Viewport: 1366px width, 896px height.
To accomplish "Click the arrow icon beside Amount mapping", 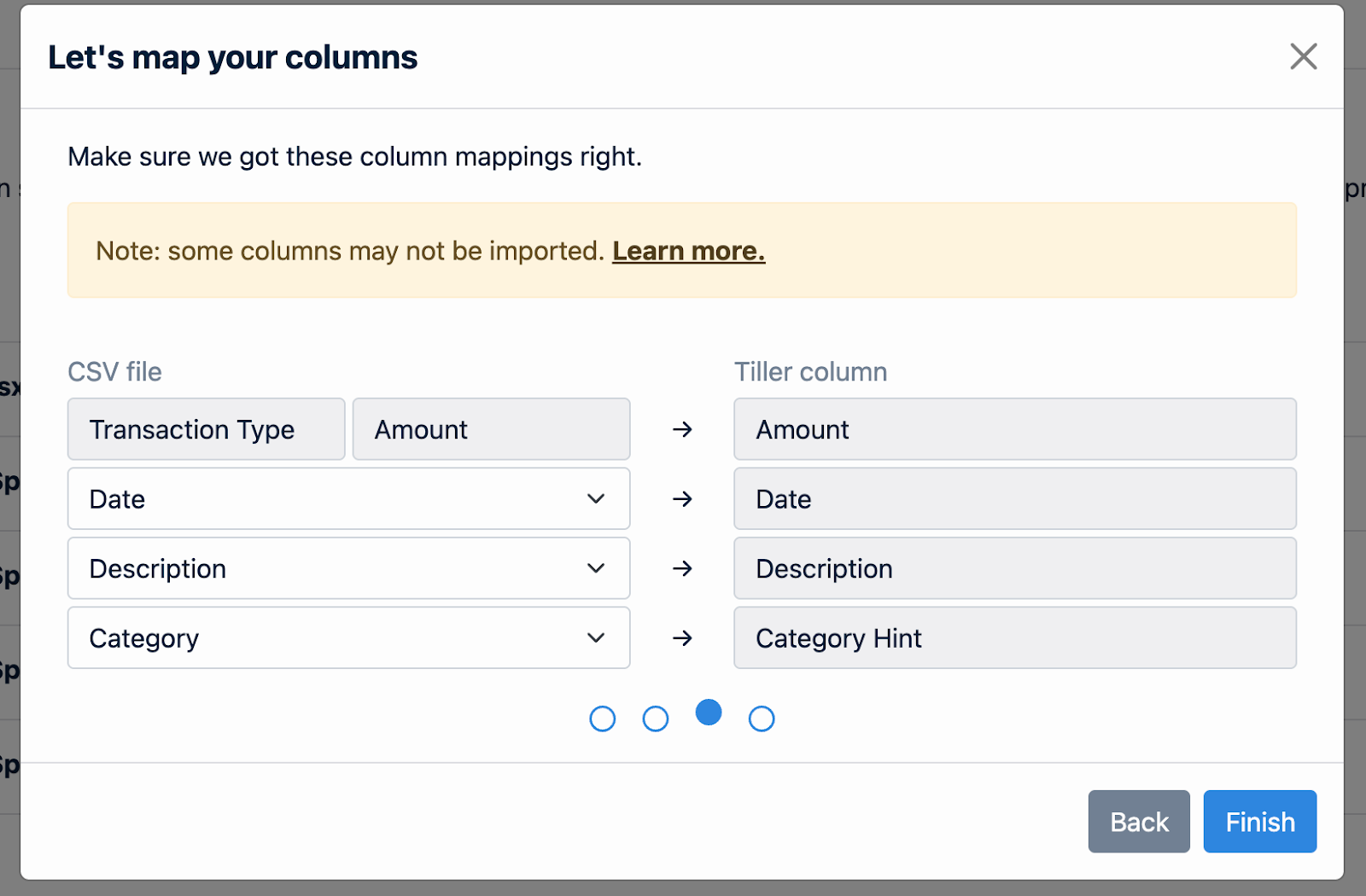I will tap(682, 429).
